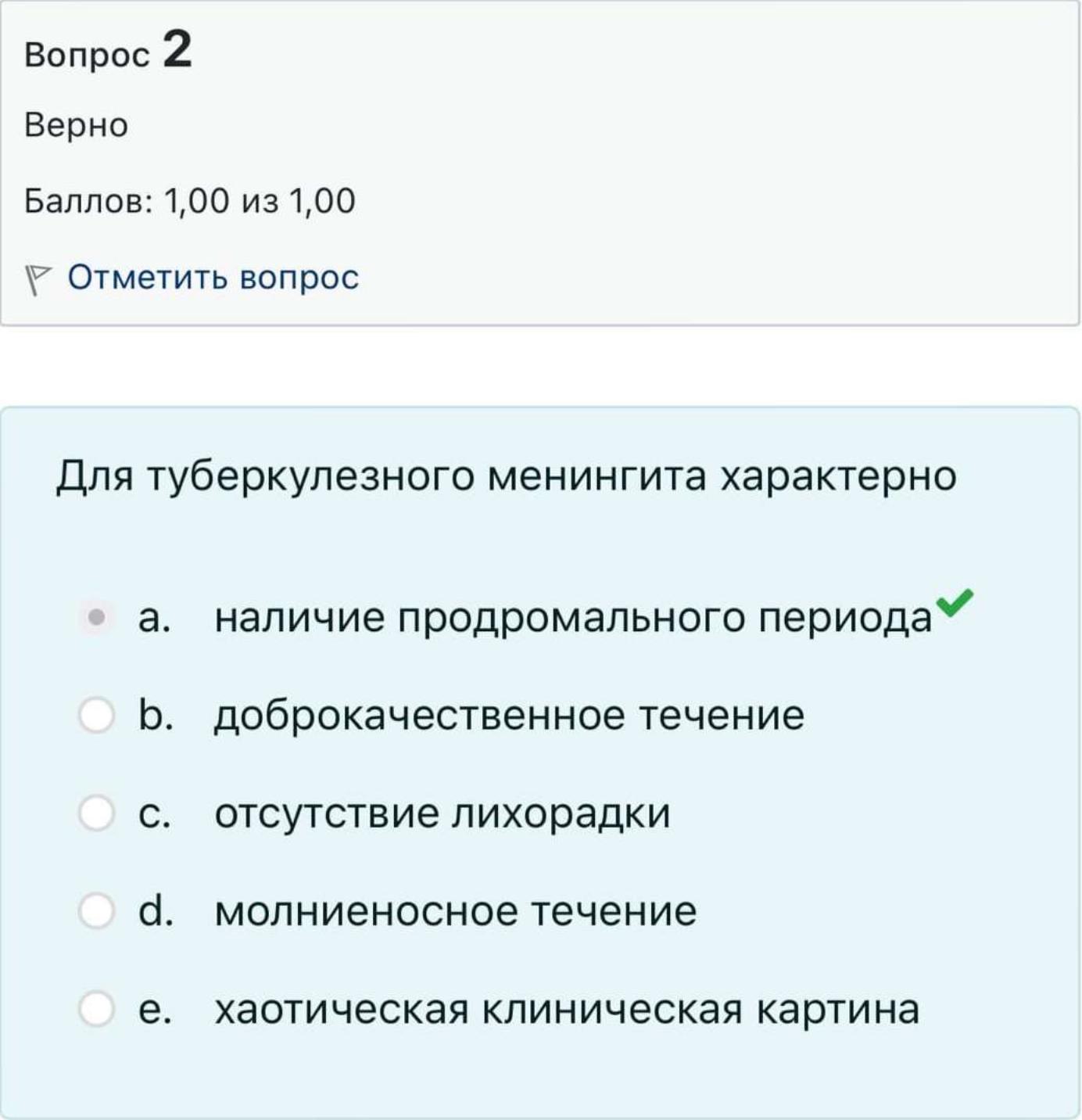Image resolution: width=1082 pixels, height=1120 pixels.
Task: Click the green checkmark after answer a
Action: click(955, 601)
